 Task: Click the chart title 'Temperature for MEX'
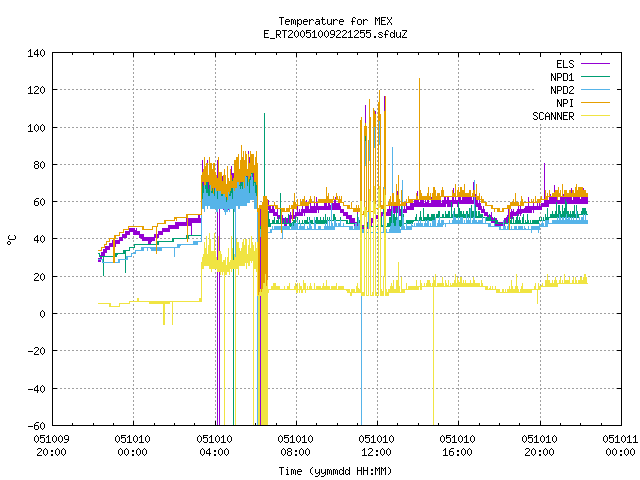tap(335, 21)
